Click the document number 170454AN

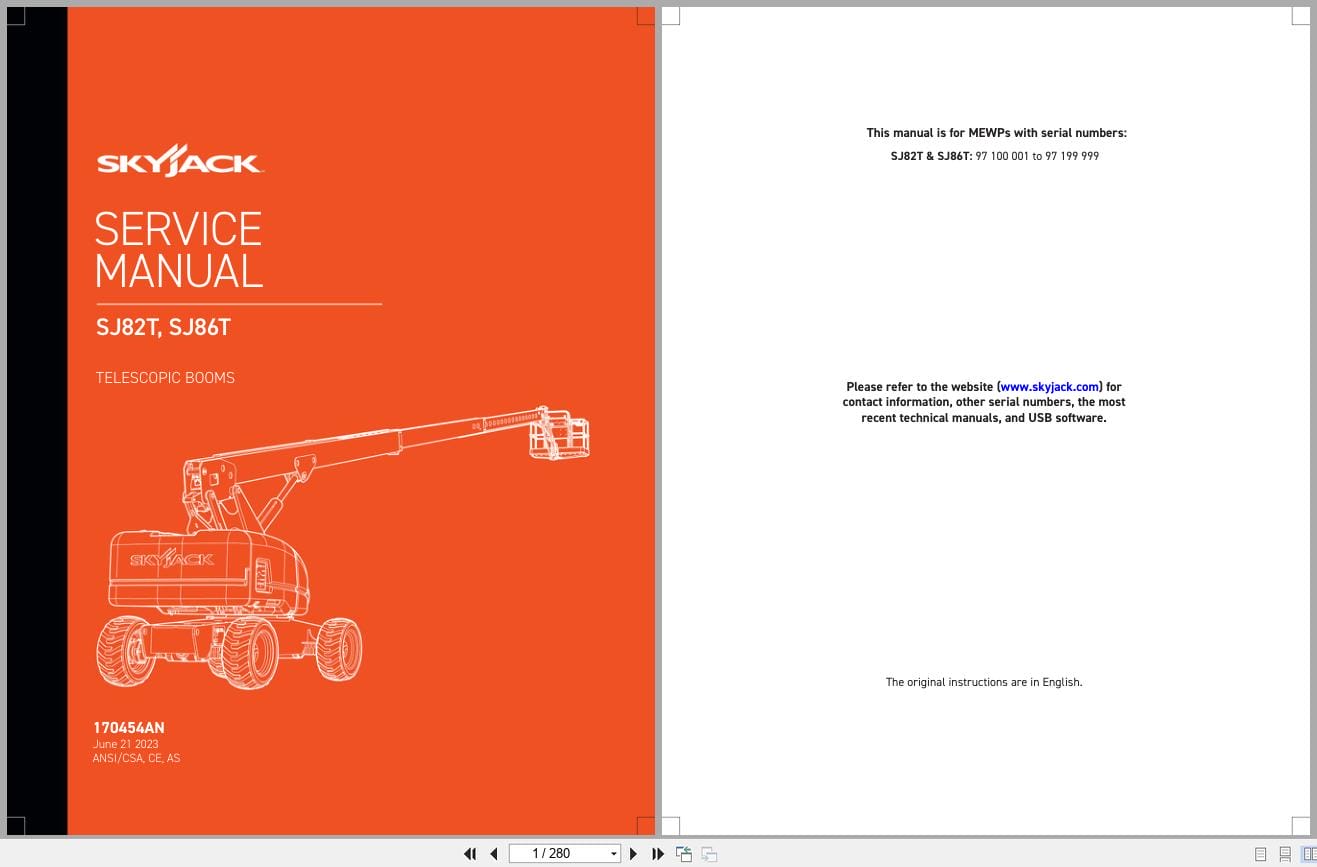click(129, 728)
